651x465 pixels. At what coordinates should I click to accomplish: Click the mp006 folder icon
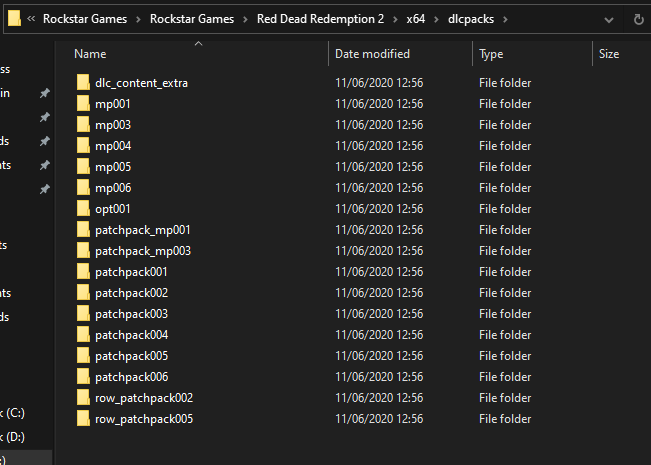coord(83,187)
